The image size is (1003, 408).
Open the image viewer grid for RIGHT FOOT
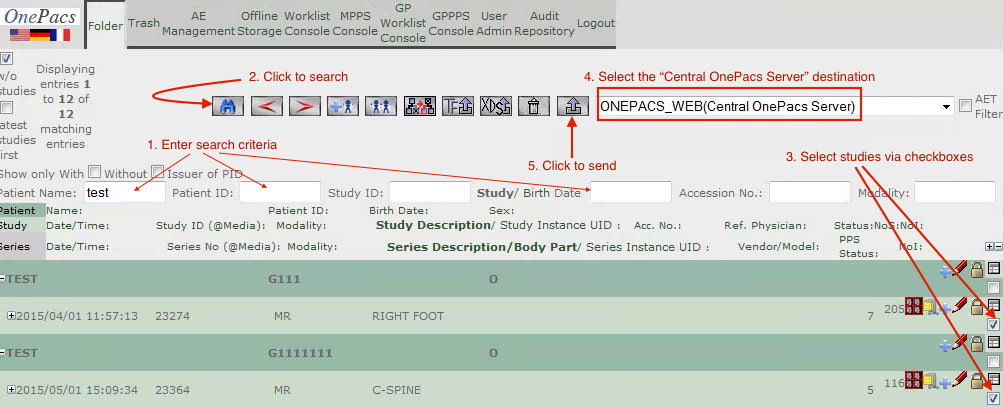pos(913,306)
